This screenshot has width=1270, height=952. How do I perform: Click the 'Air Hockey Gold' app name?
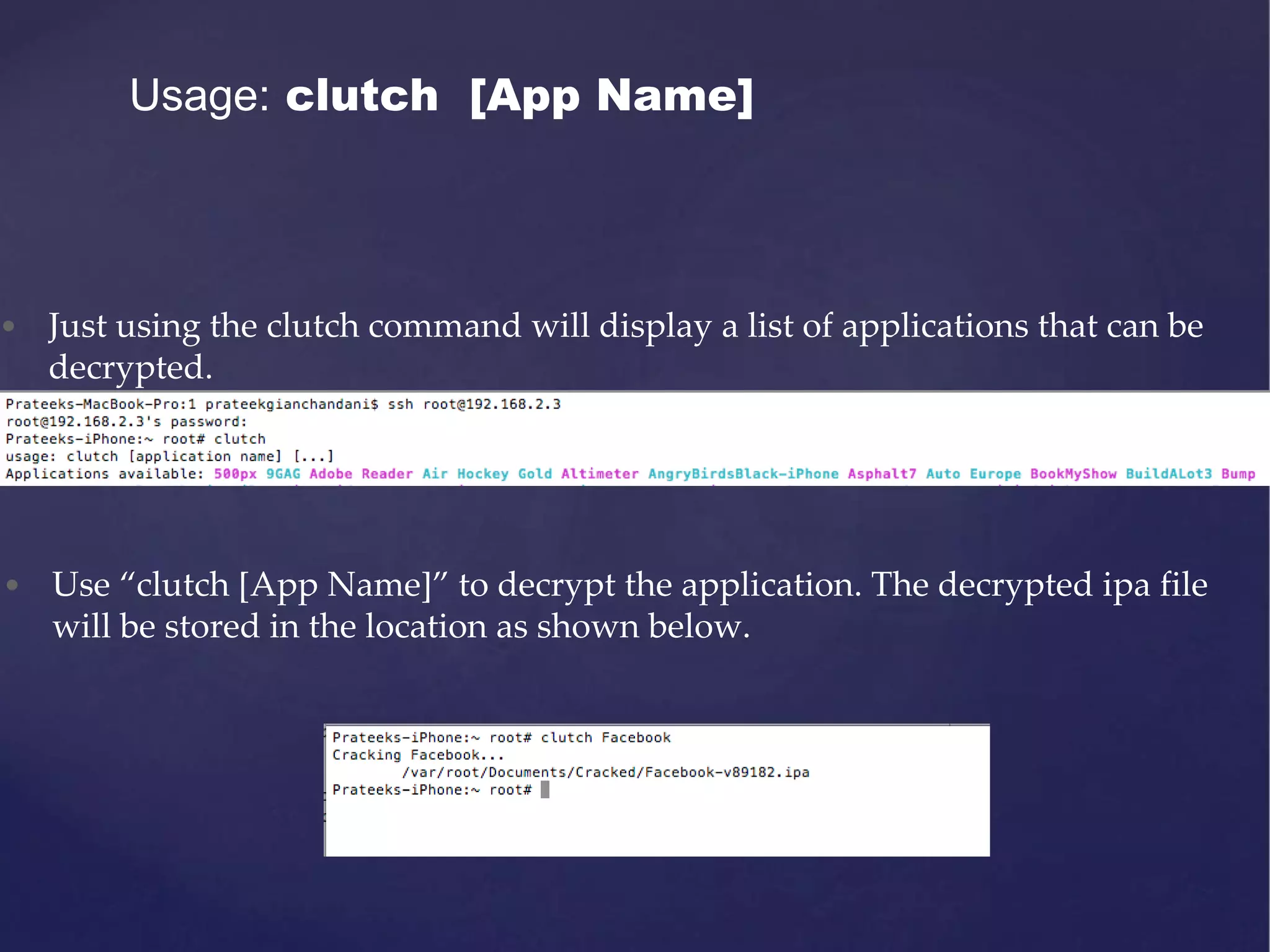tap(487, 474)
